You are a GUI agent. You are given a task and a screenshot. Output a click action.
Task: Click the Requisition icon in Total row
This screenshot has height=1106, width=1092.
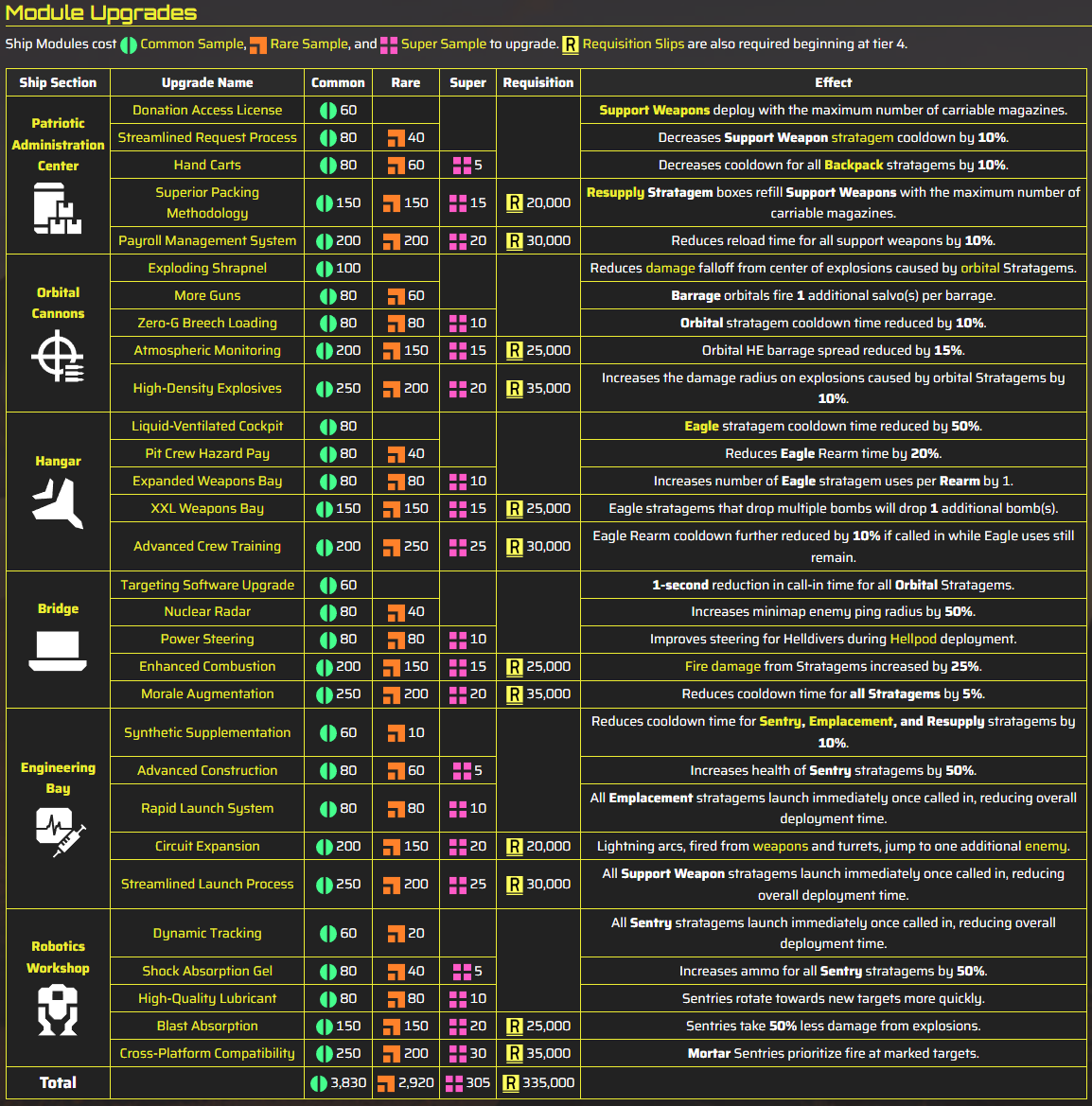(x=511, y=1082)
